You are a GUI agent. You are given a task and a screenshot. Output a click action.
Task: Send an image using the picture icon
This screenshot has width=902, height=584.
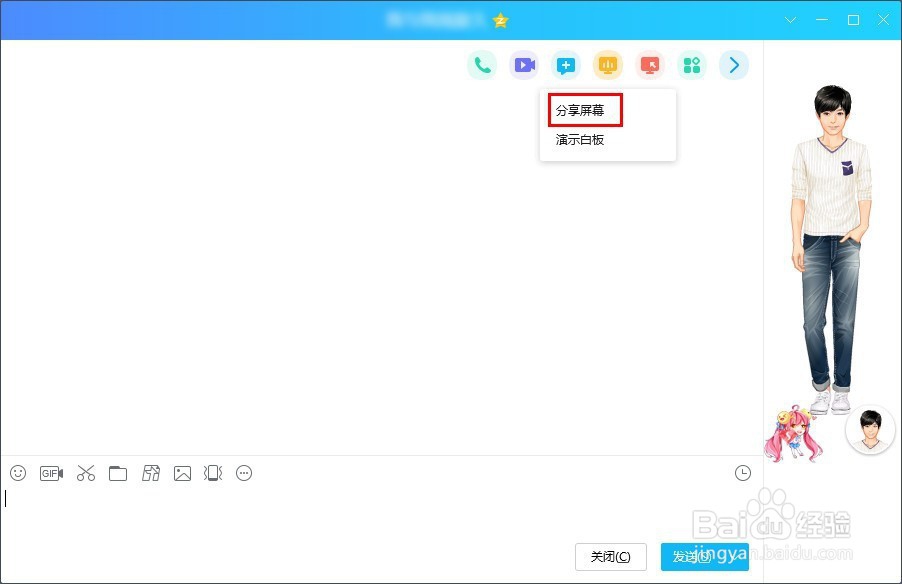point(182,473)
